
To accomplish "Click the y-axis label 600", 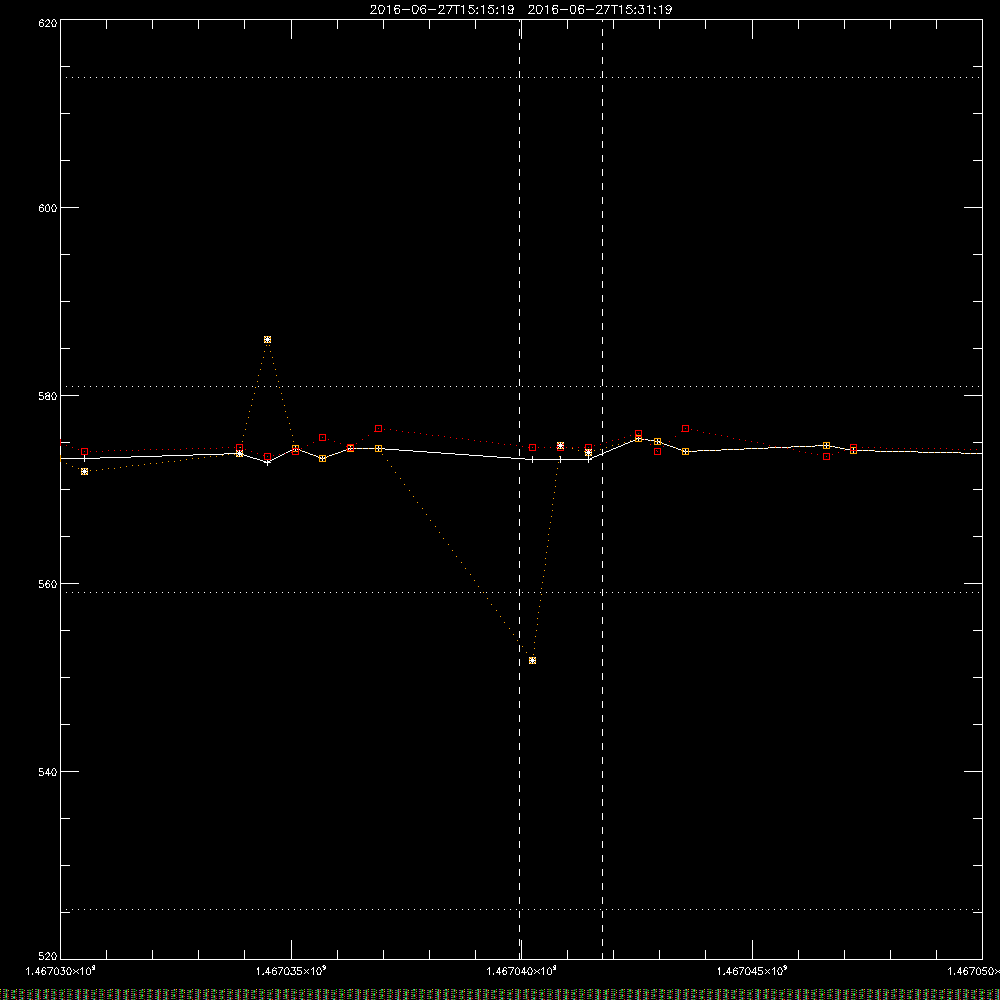I will click(48, 208).
